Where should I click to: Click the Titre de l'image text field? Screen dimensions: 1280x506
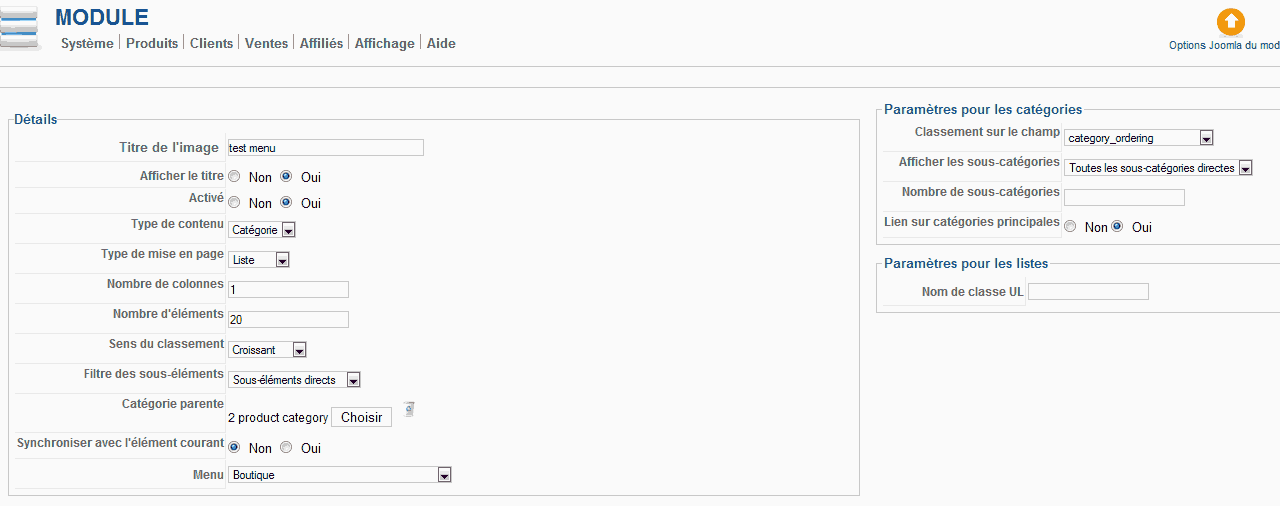[x=326, y=148]
